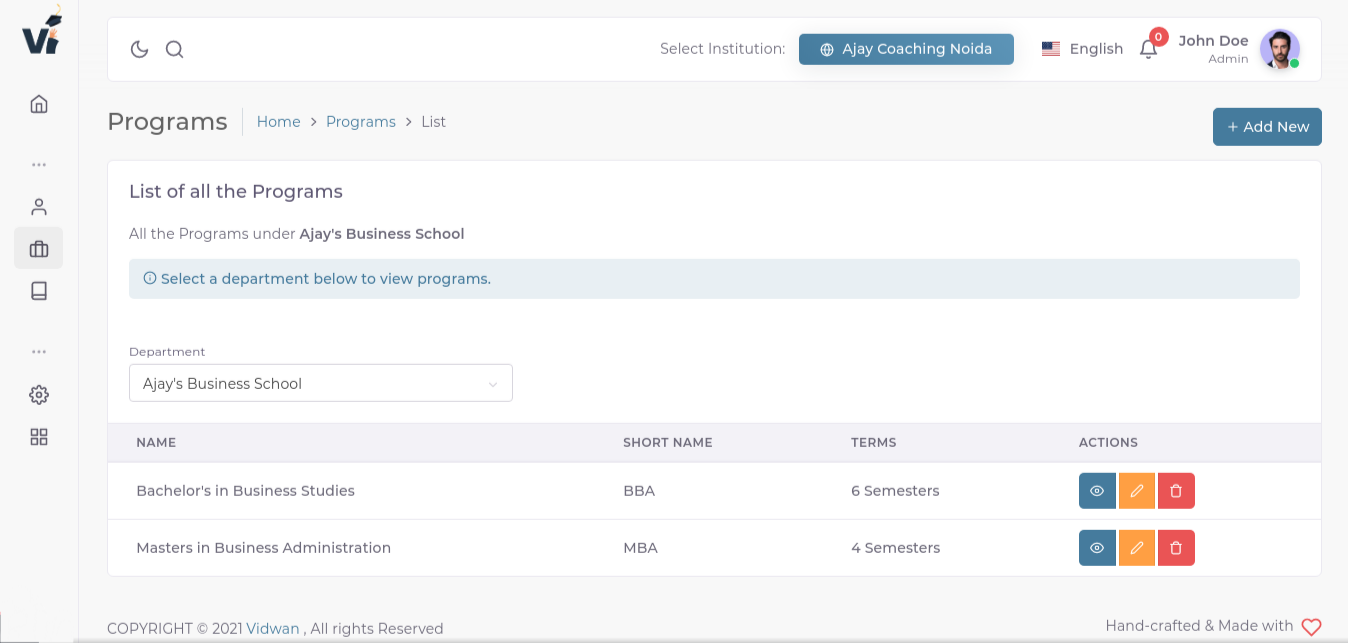Viewport: 1348px width, 643px height.
Task: Click John Doe's profile avatar
Action: [1279, 49]
